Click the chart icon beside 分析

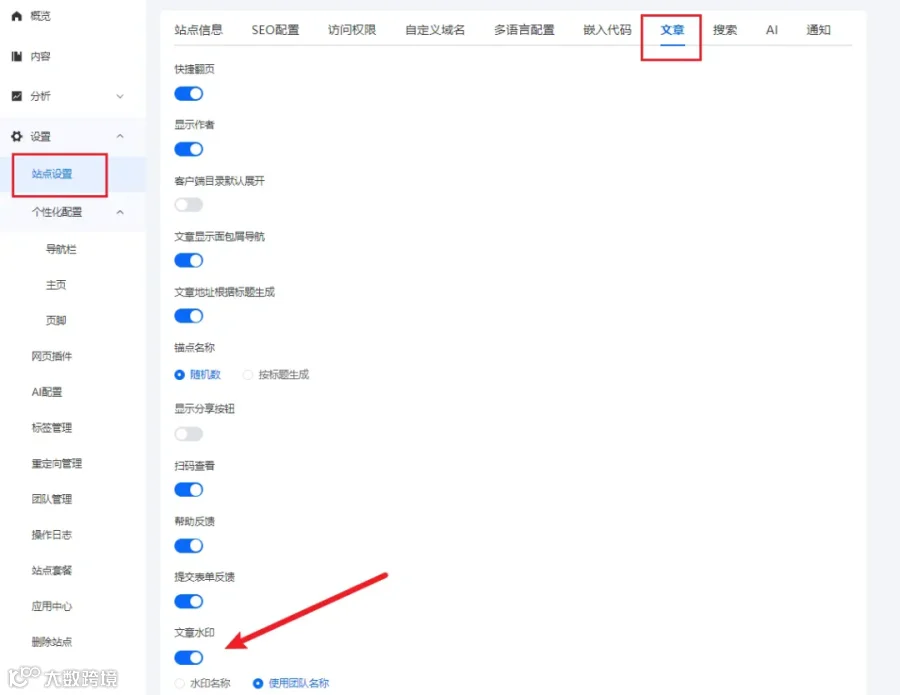pyautogui.click(x=17, y=96)
